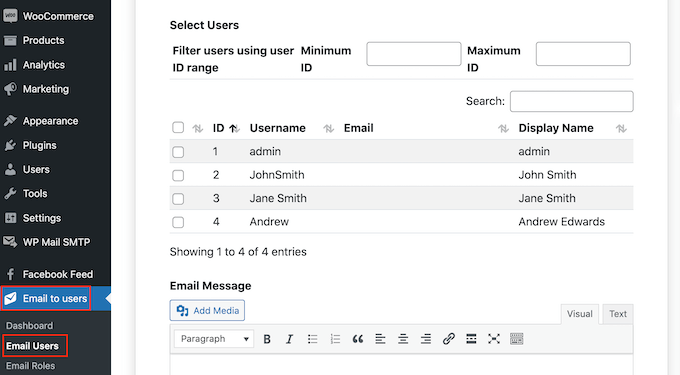Align text right in editor
Viewport: 680px width, 375px height.
[426, 339]
